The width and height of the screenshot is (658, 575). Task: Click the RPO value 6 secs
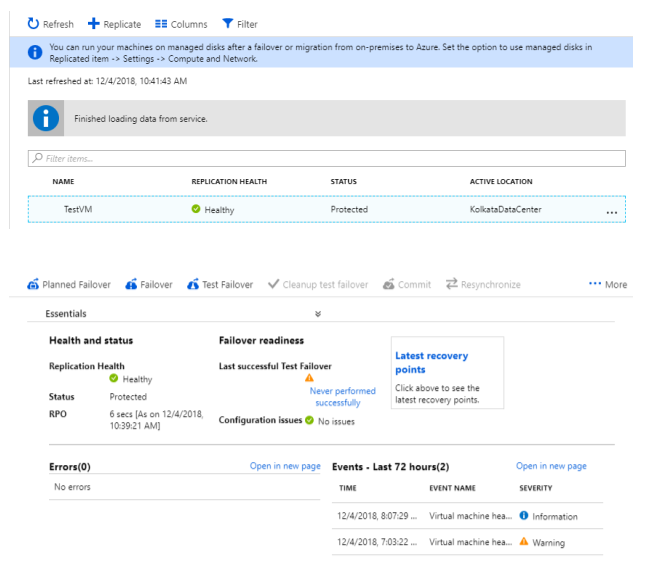point(156,419)
